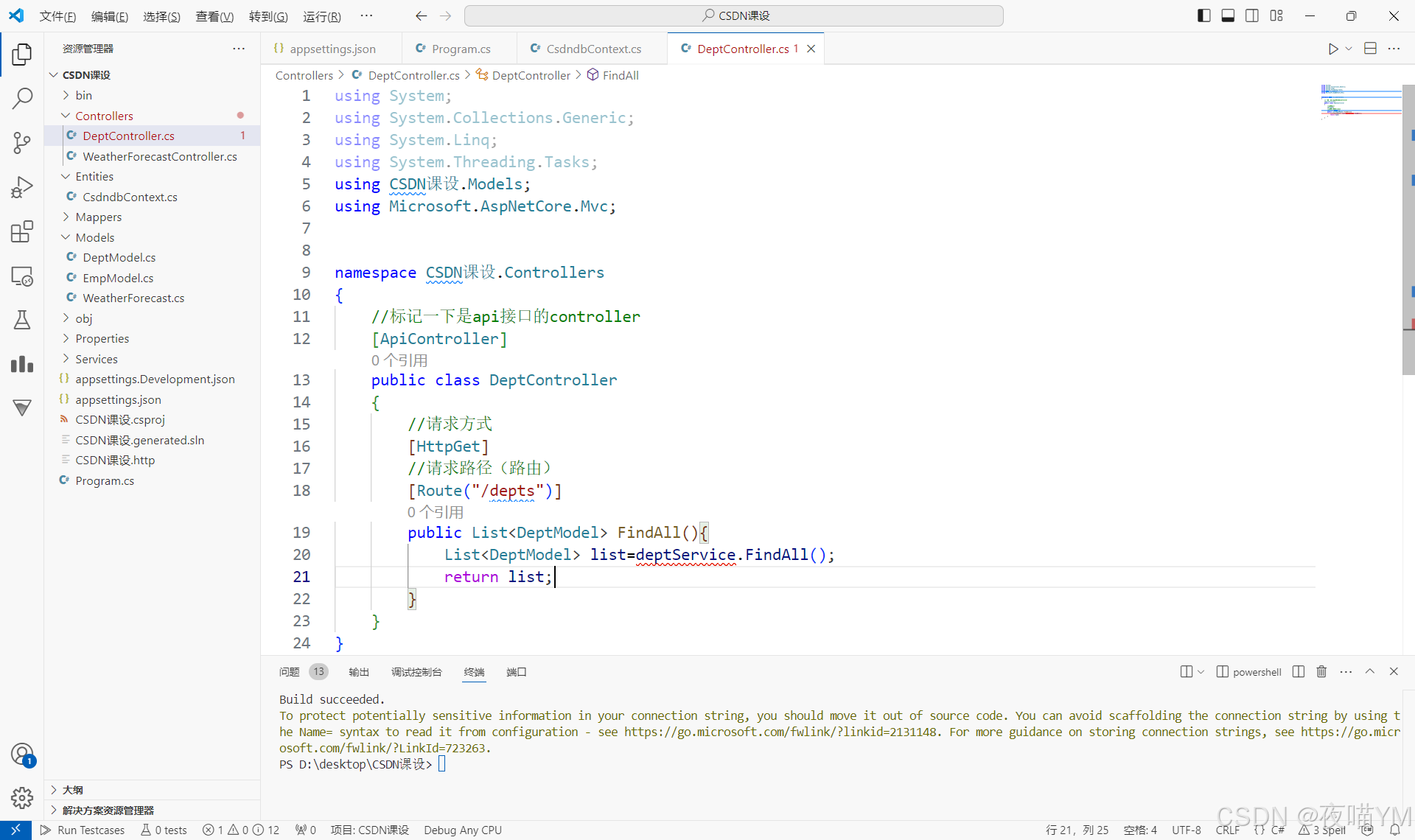
Task: Open the 调试控制台 debug console tab
Action: [x=416, y=671]
